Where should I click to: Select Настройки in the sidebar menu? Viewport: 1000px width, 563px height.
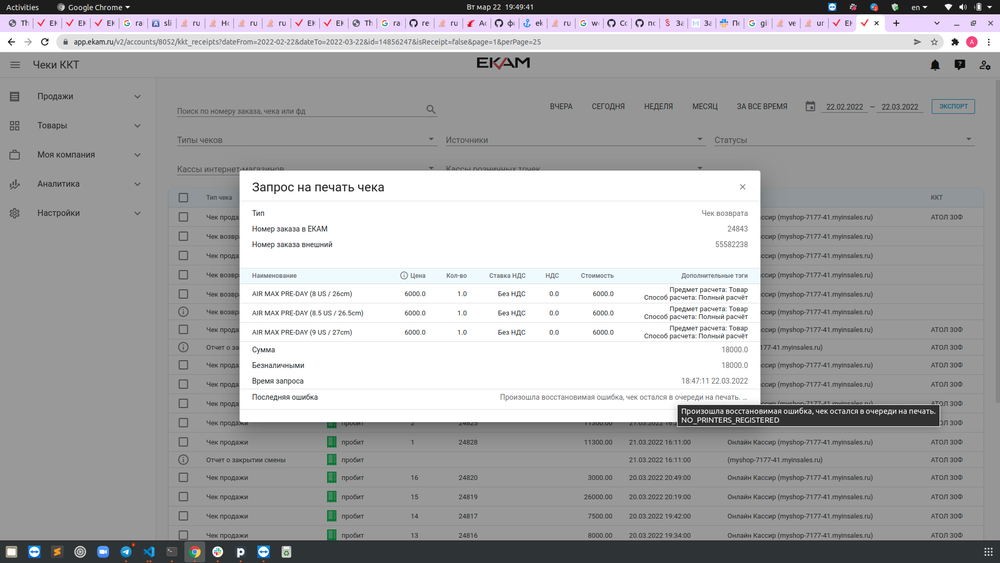(x=77, y=213)
